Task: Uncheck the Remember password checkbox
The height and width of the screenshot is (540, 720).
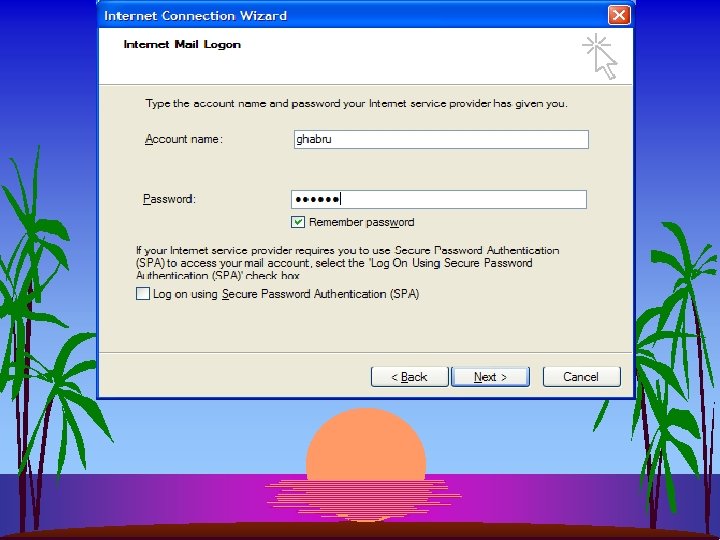Action: (298, 222)
